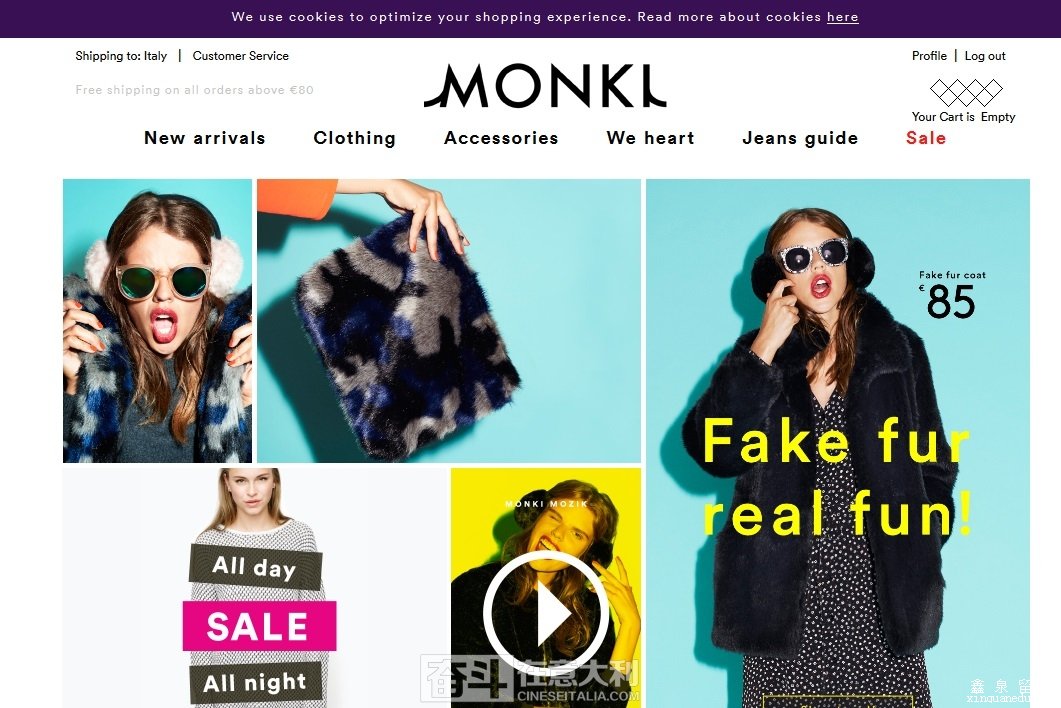Open the Jeans guide page
The height and width of the screenshot is (708, 1061).
800,138
